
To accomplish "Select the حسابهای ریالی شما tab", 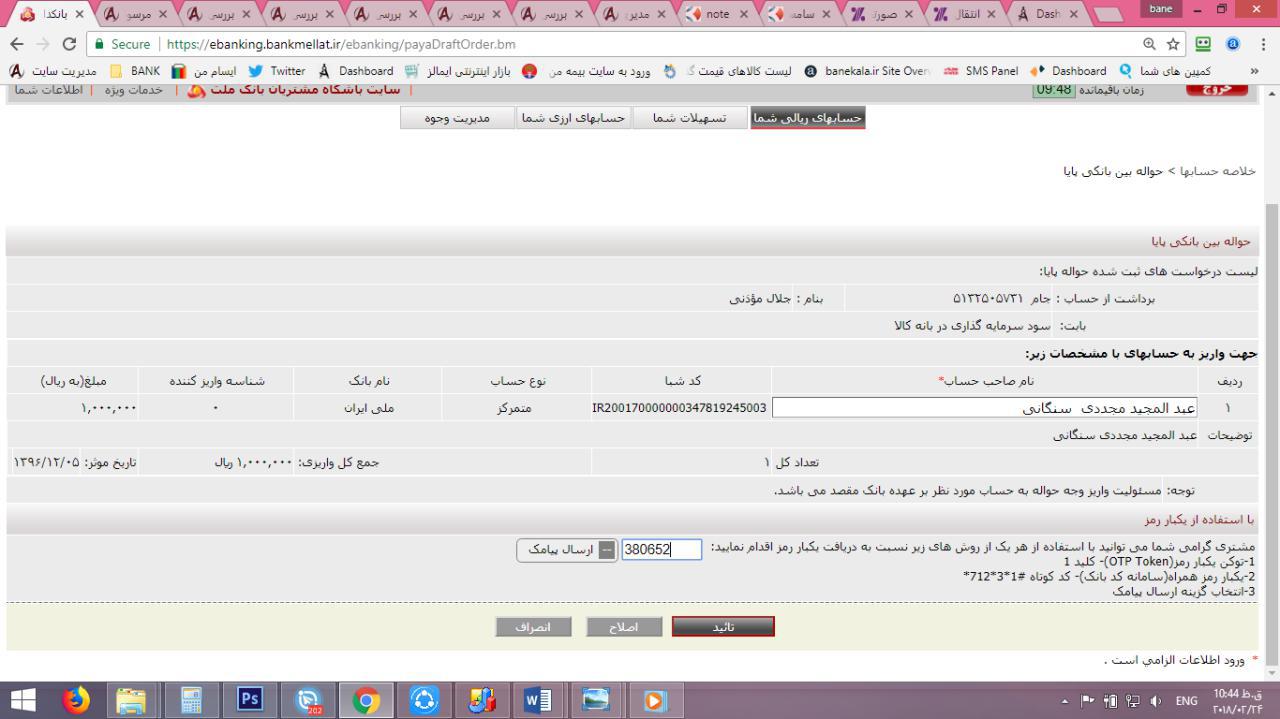I will click(807, 118).
